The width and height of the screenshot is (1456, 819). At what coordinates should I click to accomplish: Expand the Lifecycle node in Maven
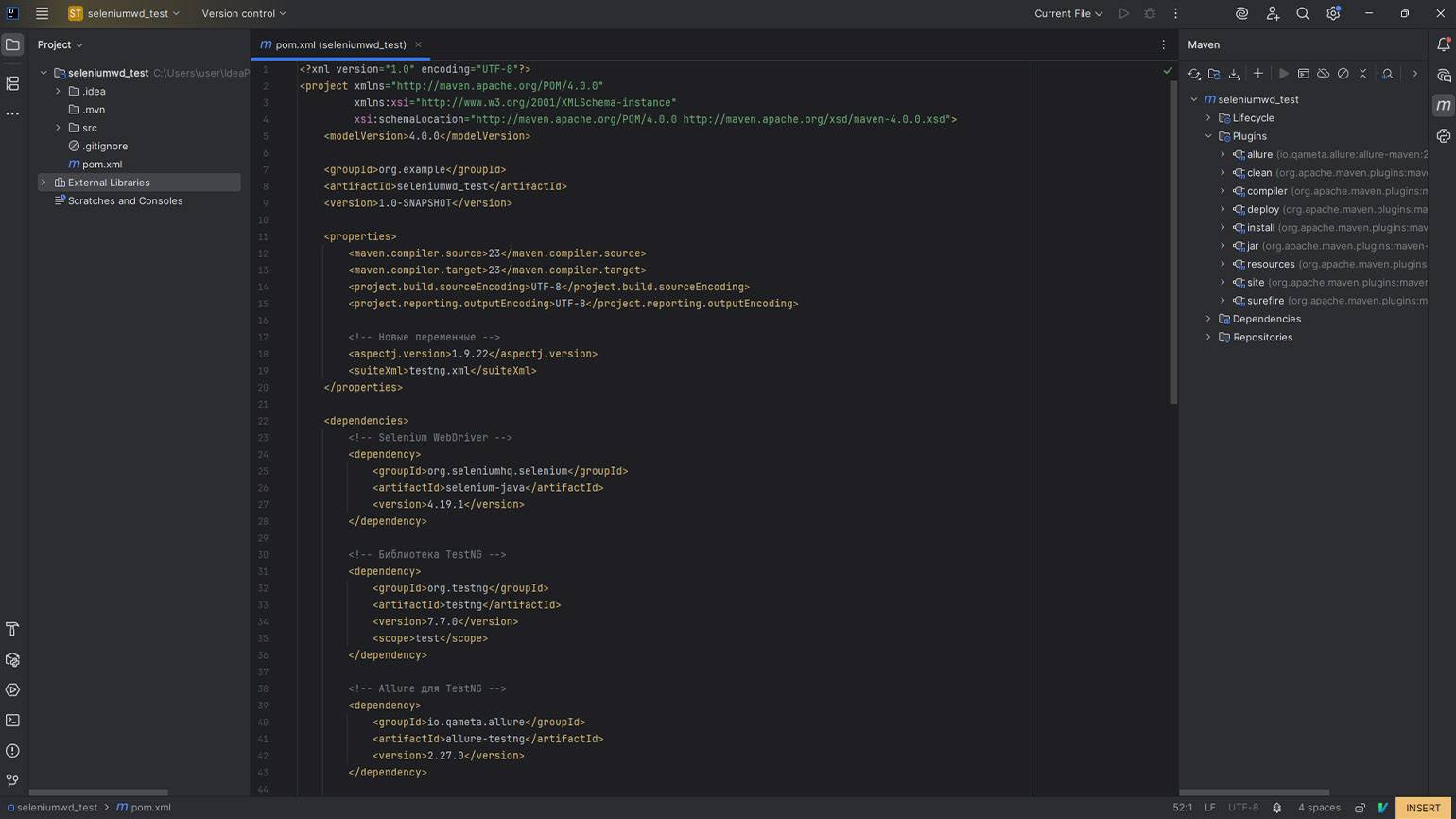pos(1208,118)
